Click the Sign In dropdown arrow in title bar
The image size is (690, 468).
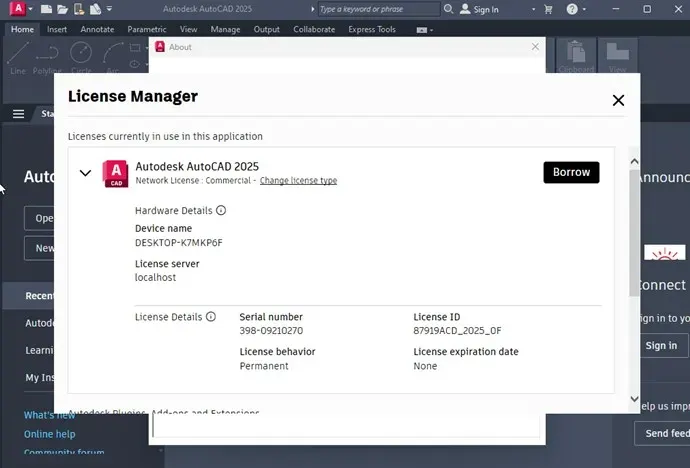pos(533,9)
